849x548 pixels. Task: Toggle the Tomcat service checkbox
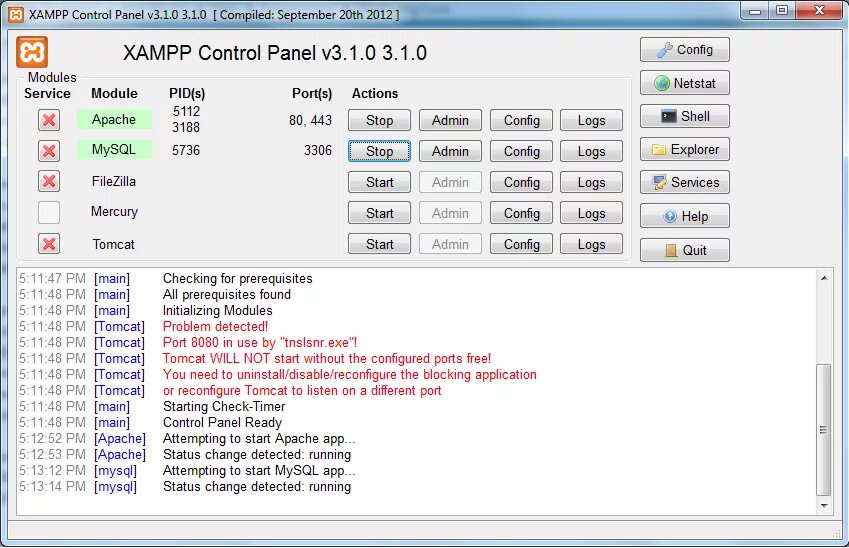click(49, 244)
